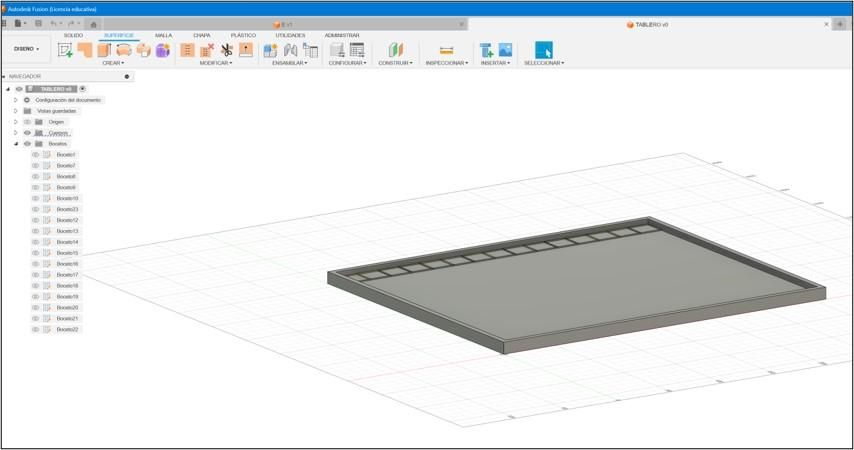
Task: Switch to the PLÁSTICO tab
Action: click(x=243, y=35)
